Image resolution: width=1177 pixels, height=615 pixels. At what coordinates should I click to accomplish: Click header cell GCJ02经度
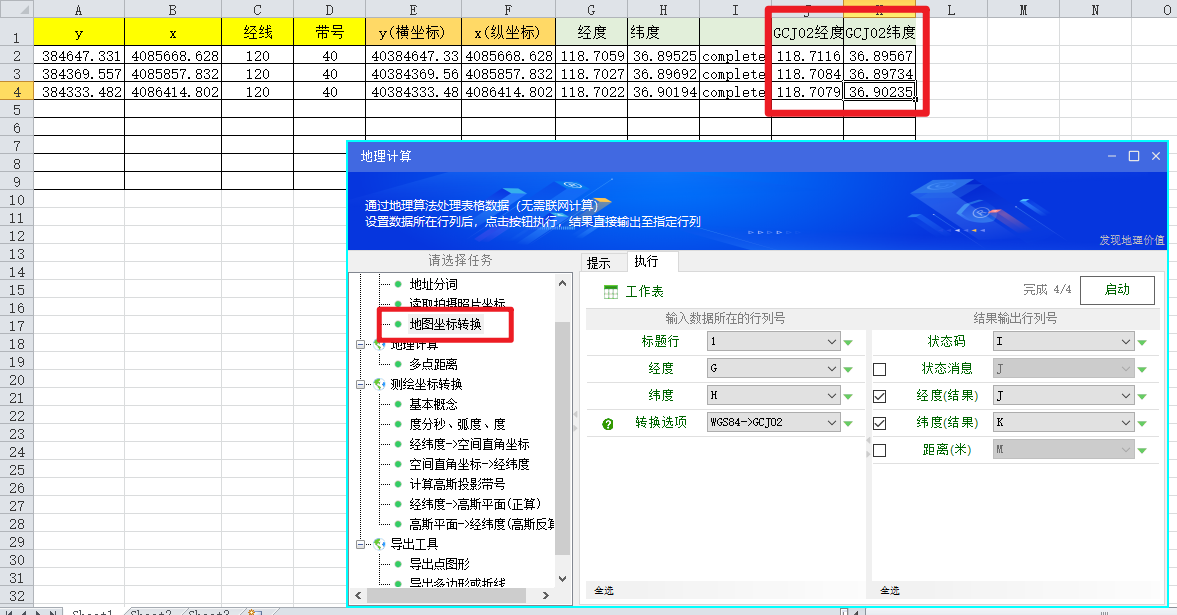(808, 32)
